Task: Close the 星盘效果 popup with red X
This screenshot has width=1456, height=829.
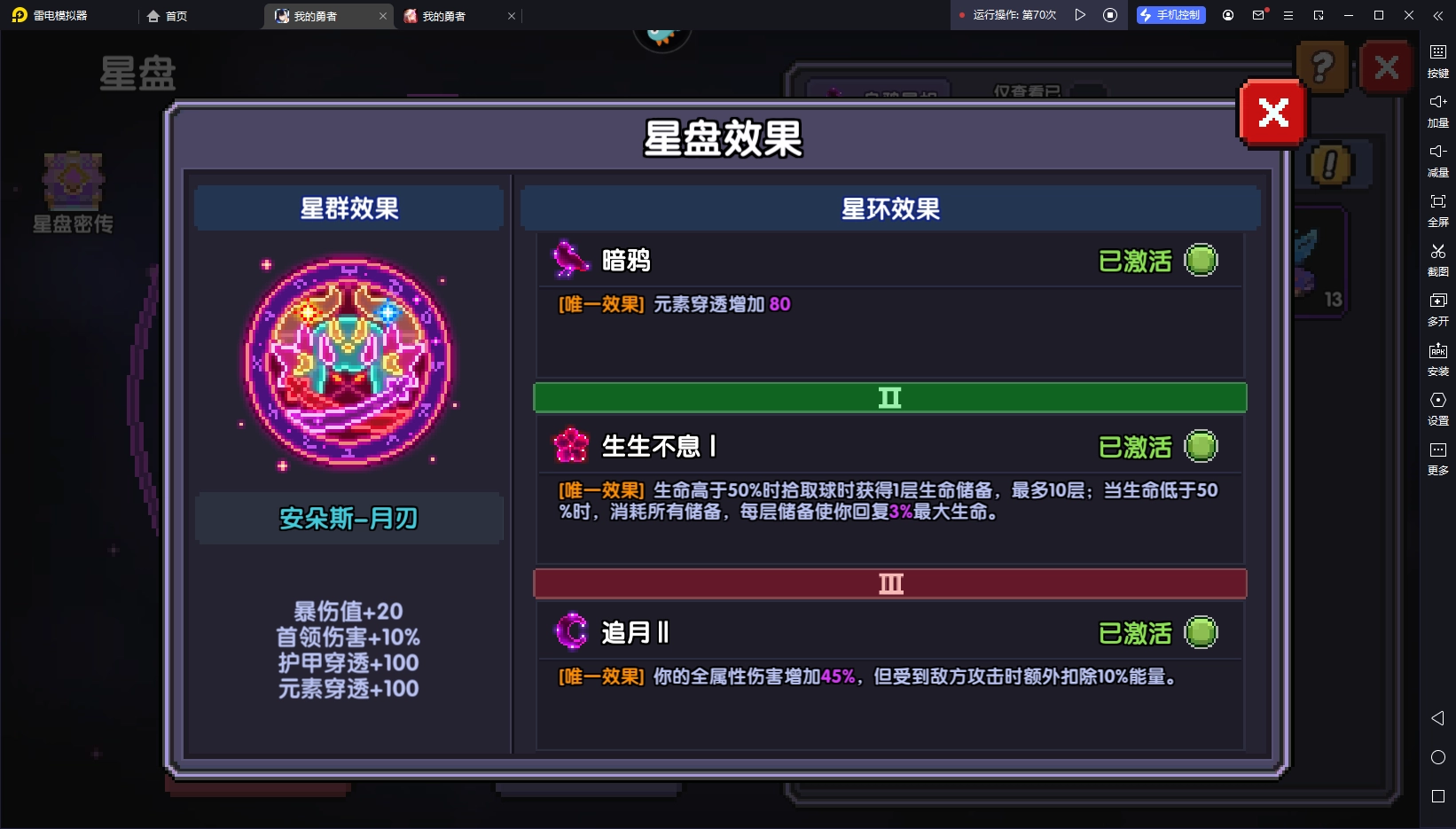Action: pyautogui.click(x=1273, y=113)
